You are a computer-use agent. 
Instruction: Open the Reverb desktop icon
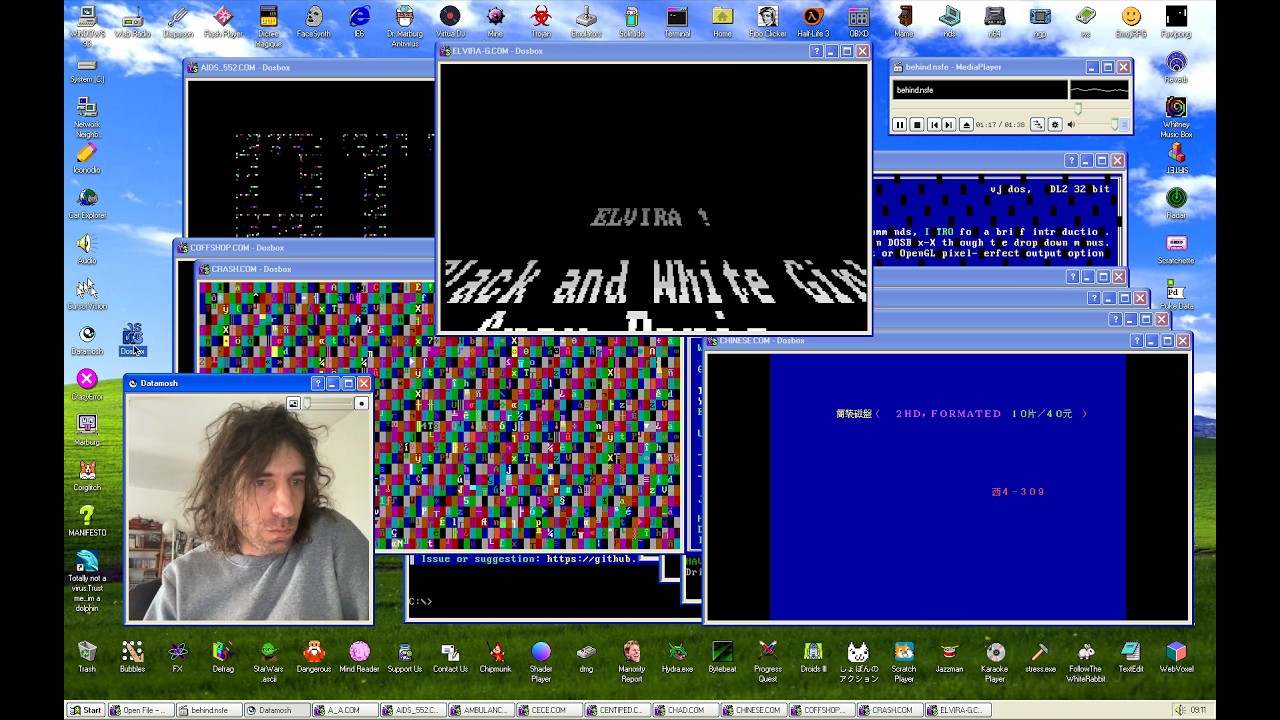pos(1176,68)
